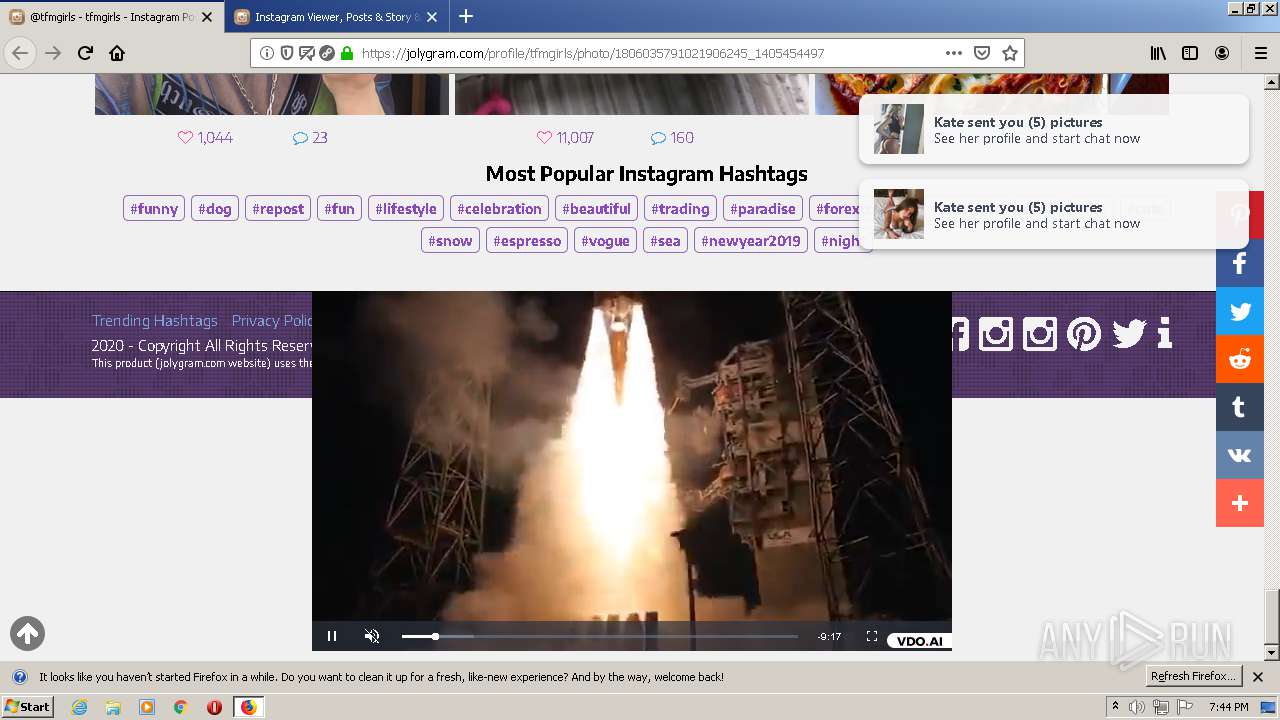Enter fullscreen mode on video player
Image resolution: width=1280 pixels, height=720 pixels.
tap(872, 636)
